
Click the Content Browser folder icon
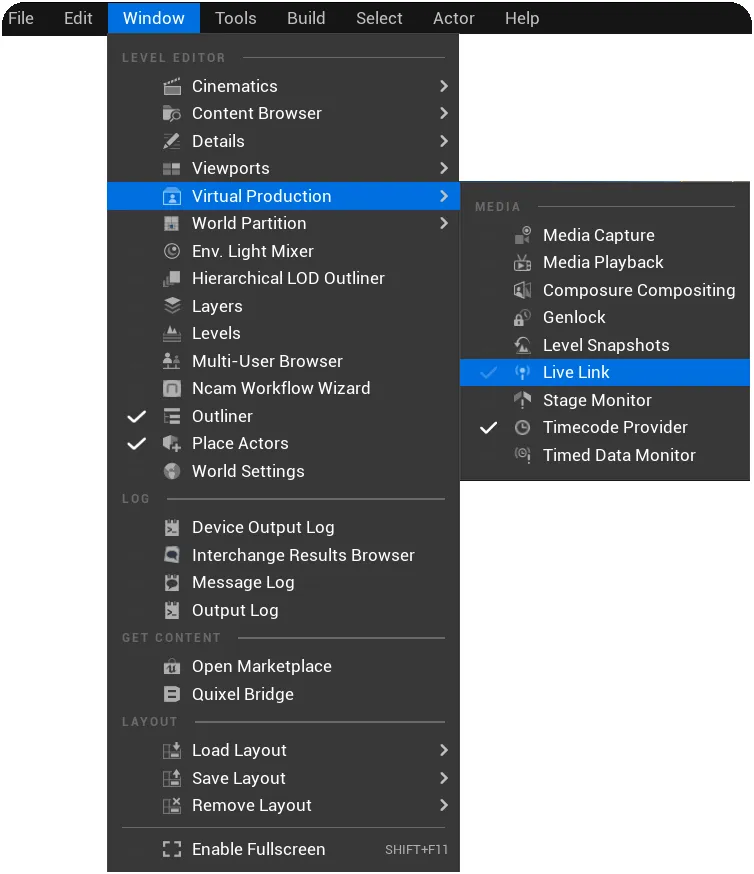(x=172, y=114)
